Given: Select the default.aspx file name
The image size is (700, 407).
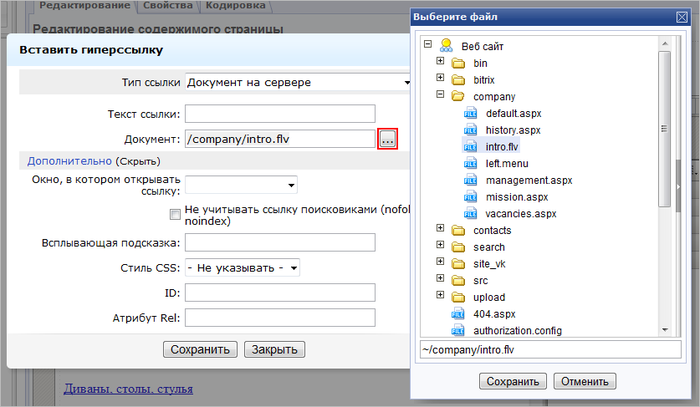Looking at the screenshot, I should (513, 113).
